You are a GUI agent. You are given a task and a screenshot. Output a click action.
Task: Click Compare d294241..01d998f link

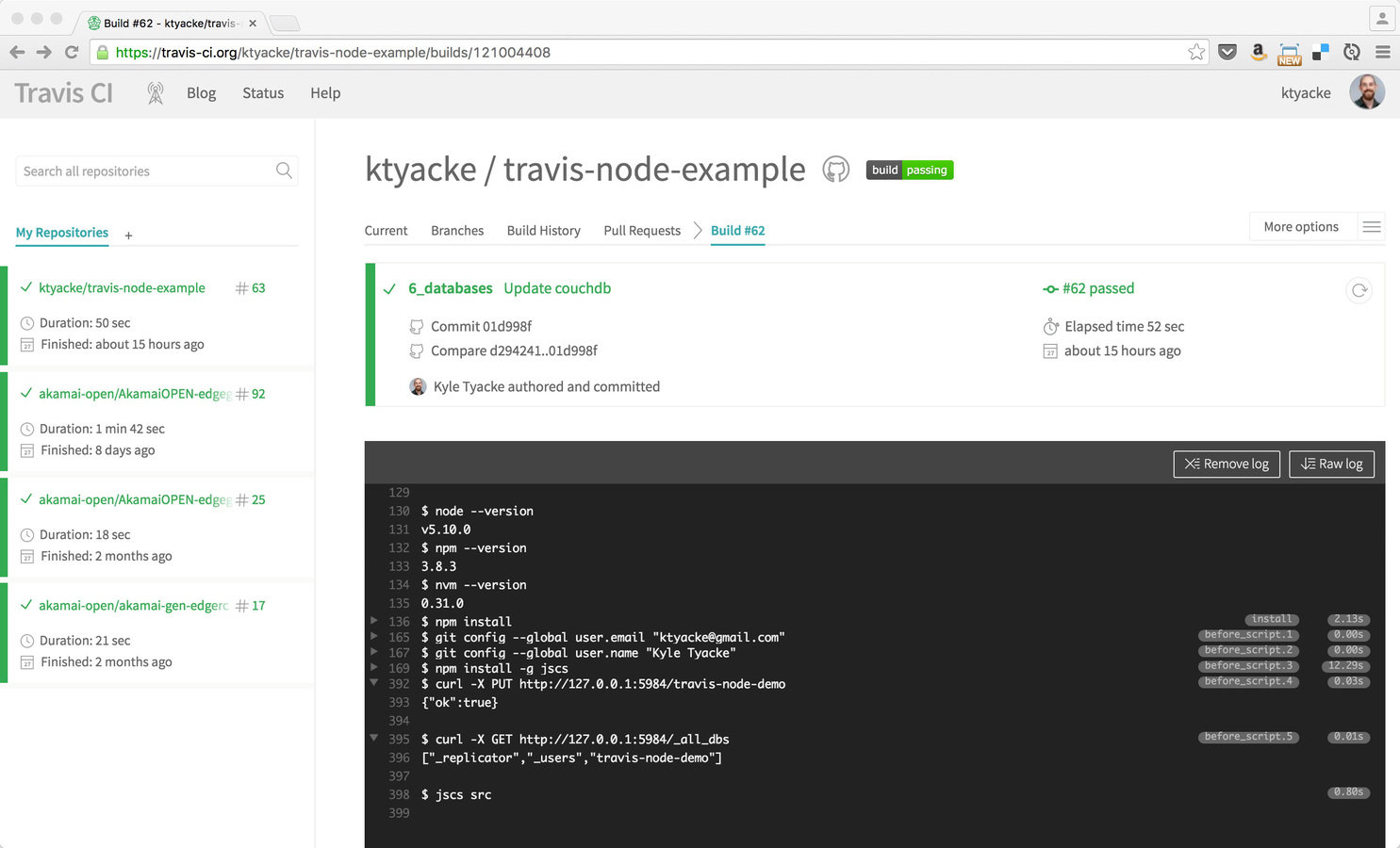pos(514,351)
